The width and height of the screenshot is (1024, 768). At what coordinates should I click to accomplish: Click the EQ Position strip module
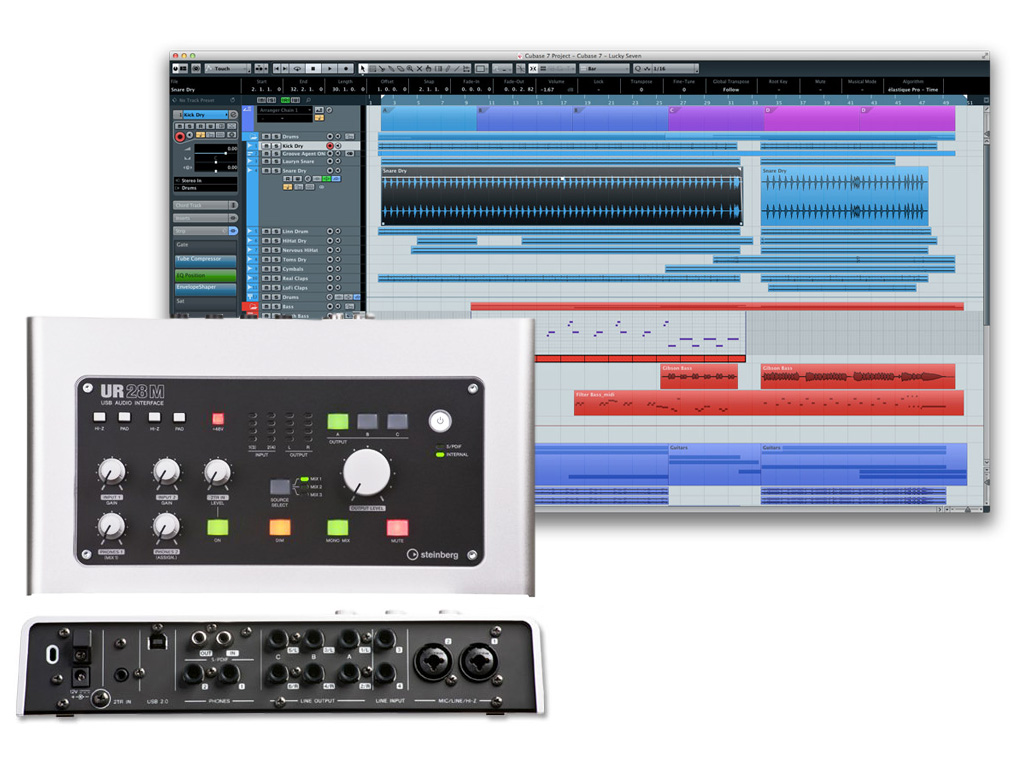(206, 273)
